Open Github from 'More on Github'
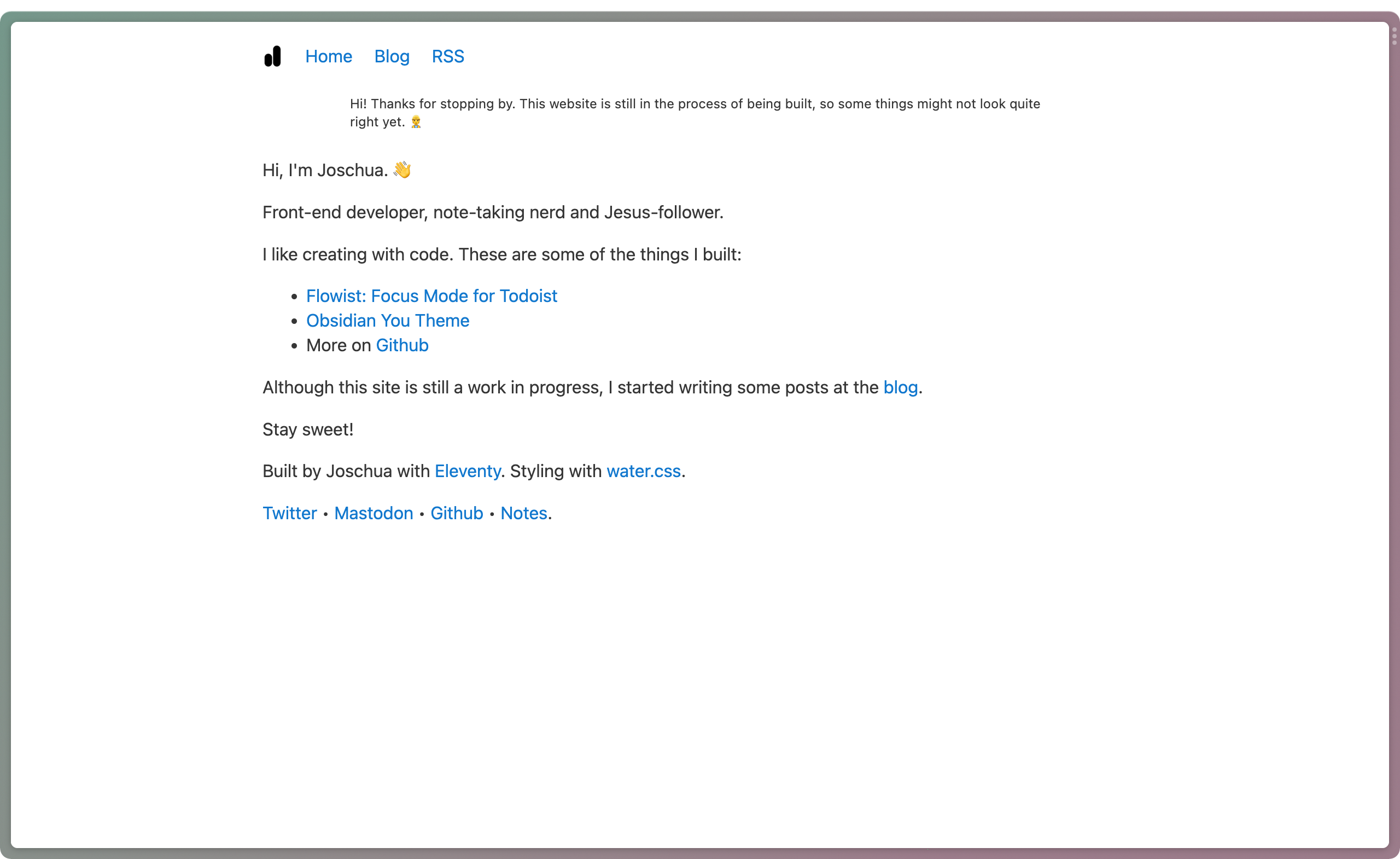 tap(402, 345)
